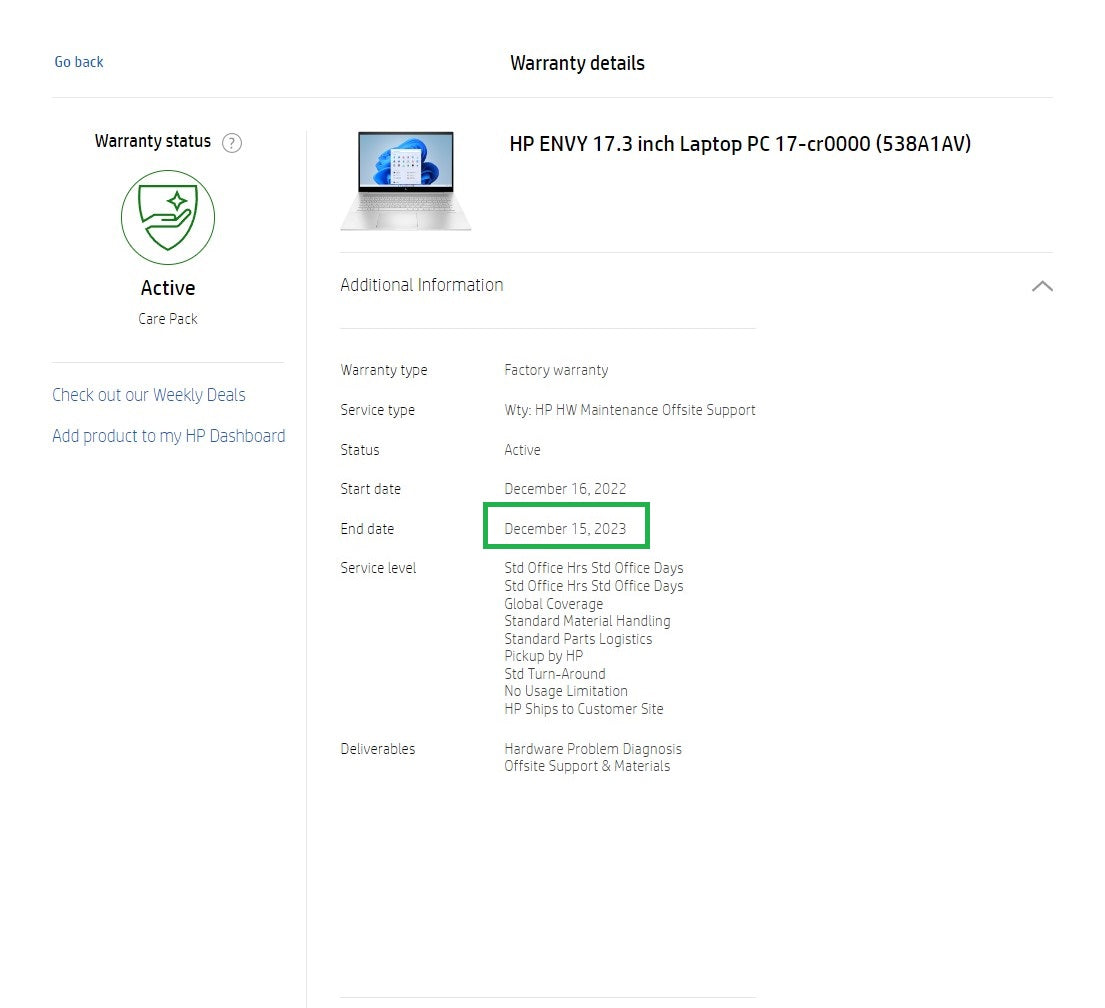This screenshot has height=1008, width=1105.
Task: Click the warranty status help question mark icon
Action: [232, 143]
